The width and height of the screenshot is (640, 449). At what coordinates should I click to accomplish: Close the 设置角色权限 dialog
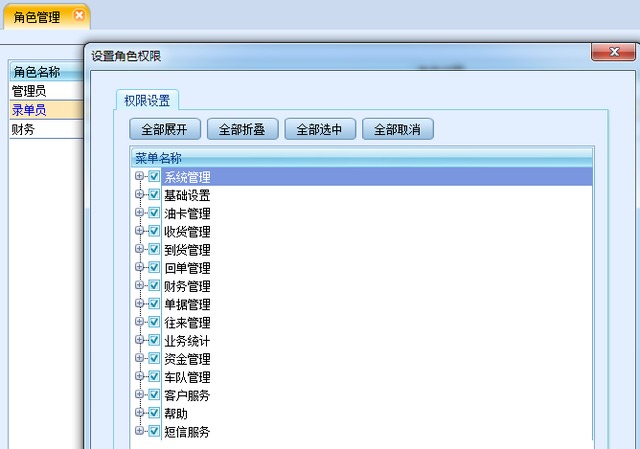pyautogui.click(x=613, y=52)
